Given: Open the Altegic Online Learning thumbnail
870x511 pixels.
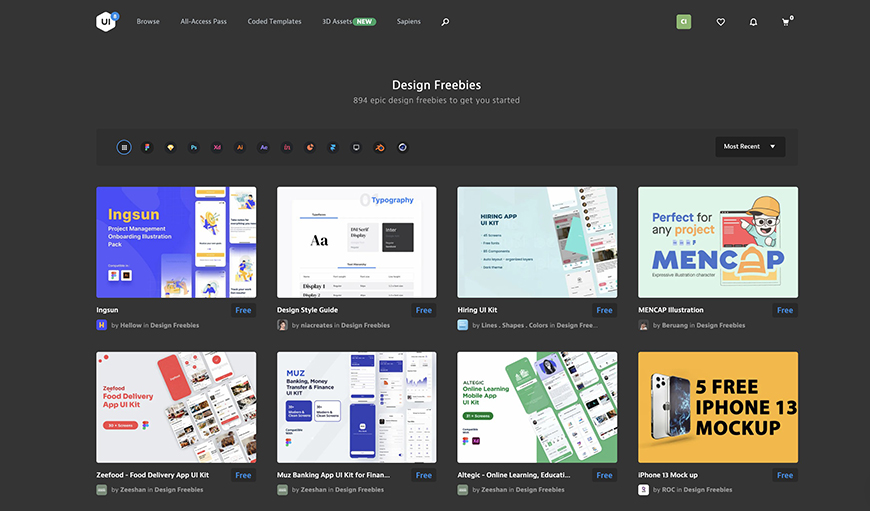Looking at the screenshot, I should point(537,407).
